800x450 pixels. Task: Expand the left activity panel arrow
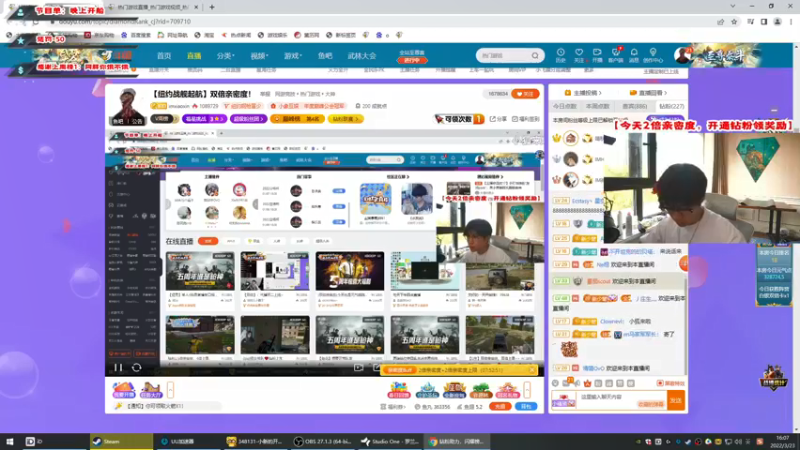(170, 390)
